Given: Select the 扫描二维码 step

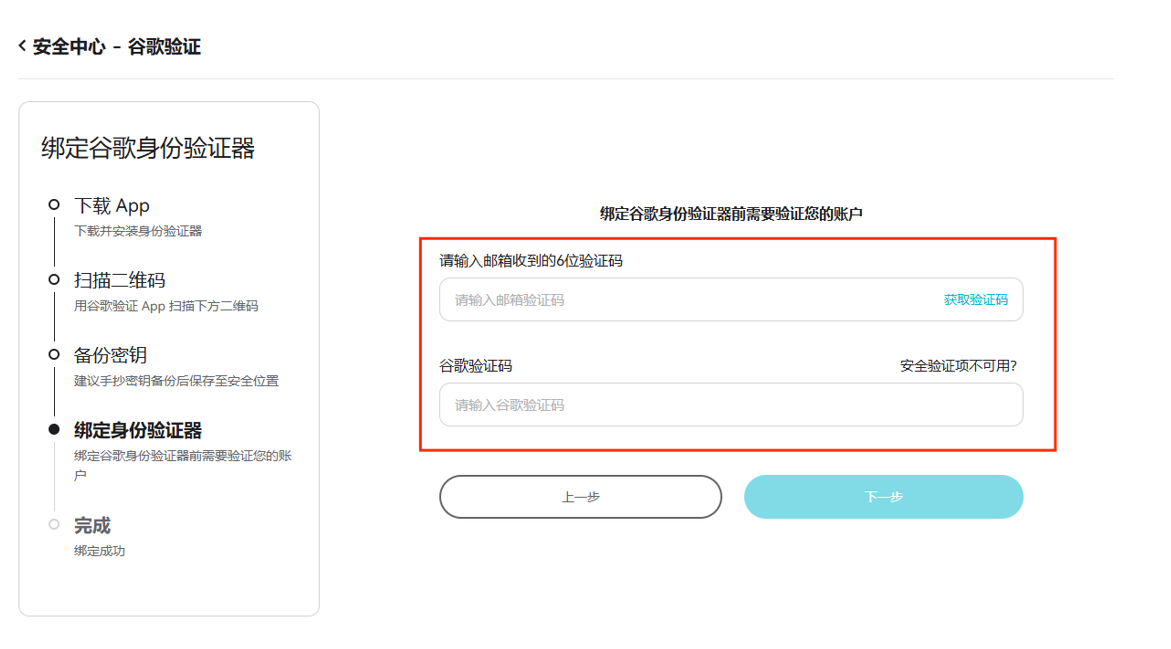Looking at the screenshot, I should coord(119,280).
